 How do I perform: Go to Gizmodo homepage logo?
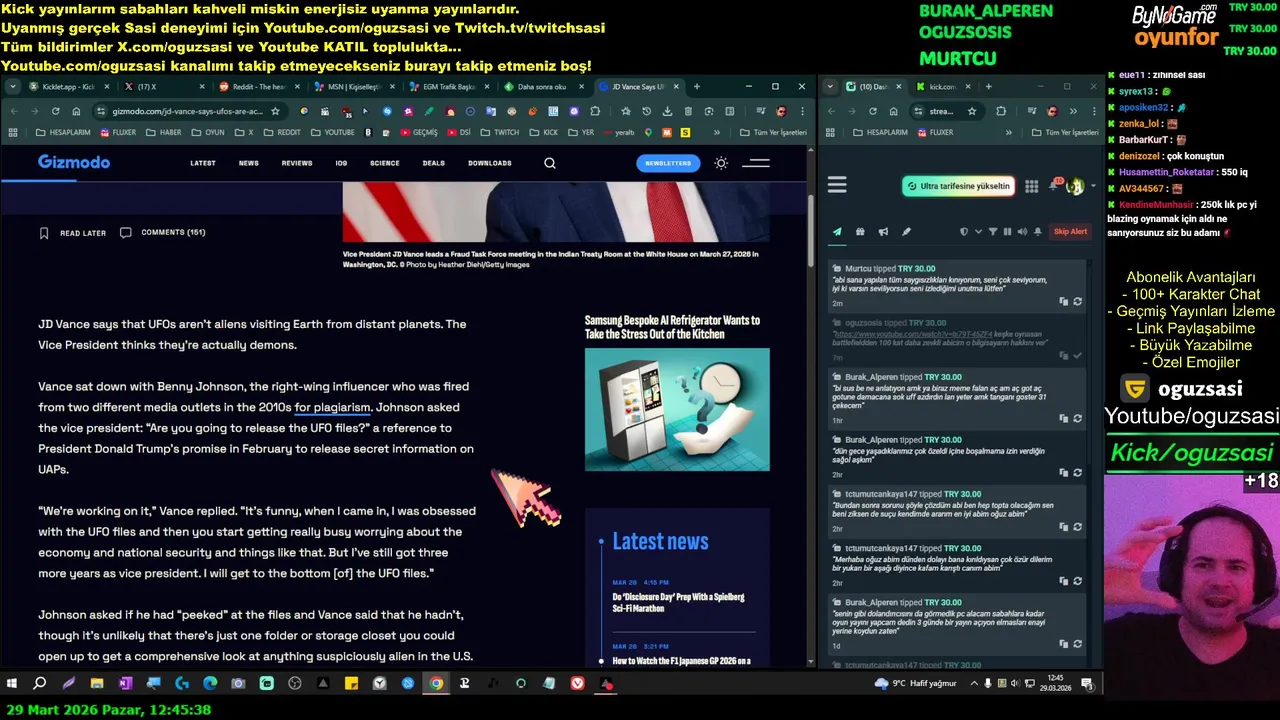coord(74,162)
